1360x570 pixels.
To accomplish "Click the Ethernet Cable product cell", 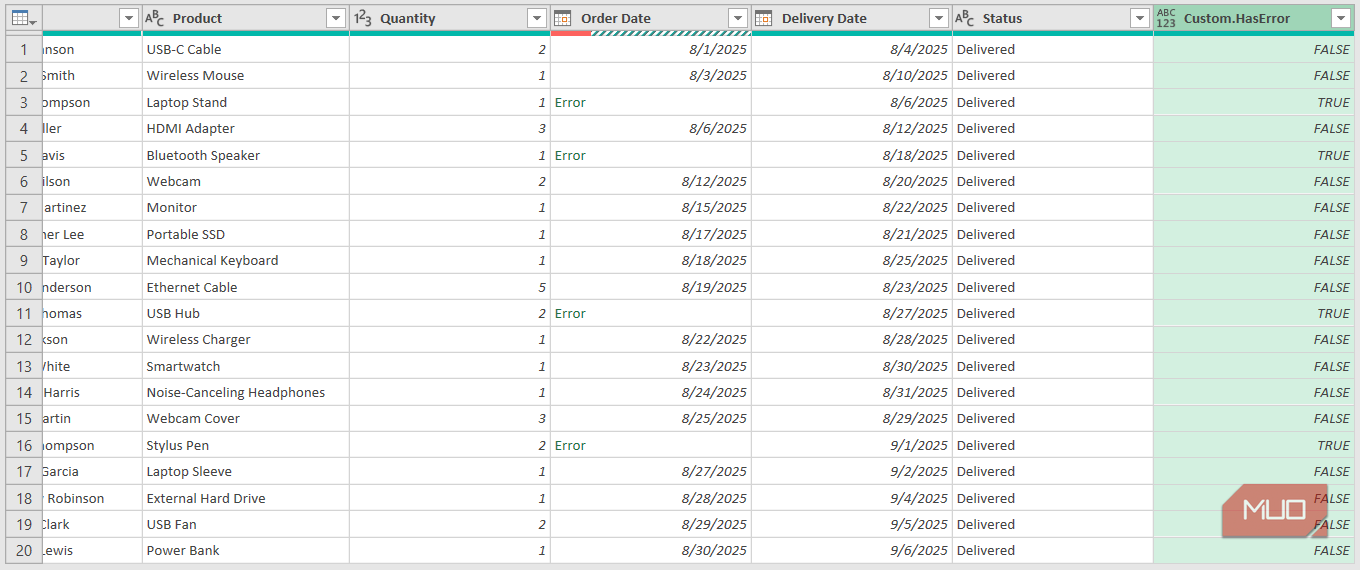I will [246, 287].
